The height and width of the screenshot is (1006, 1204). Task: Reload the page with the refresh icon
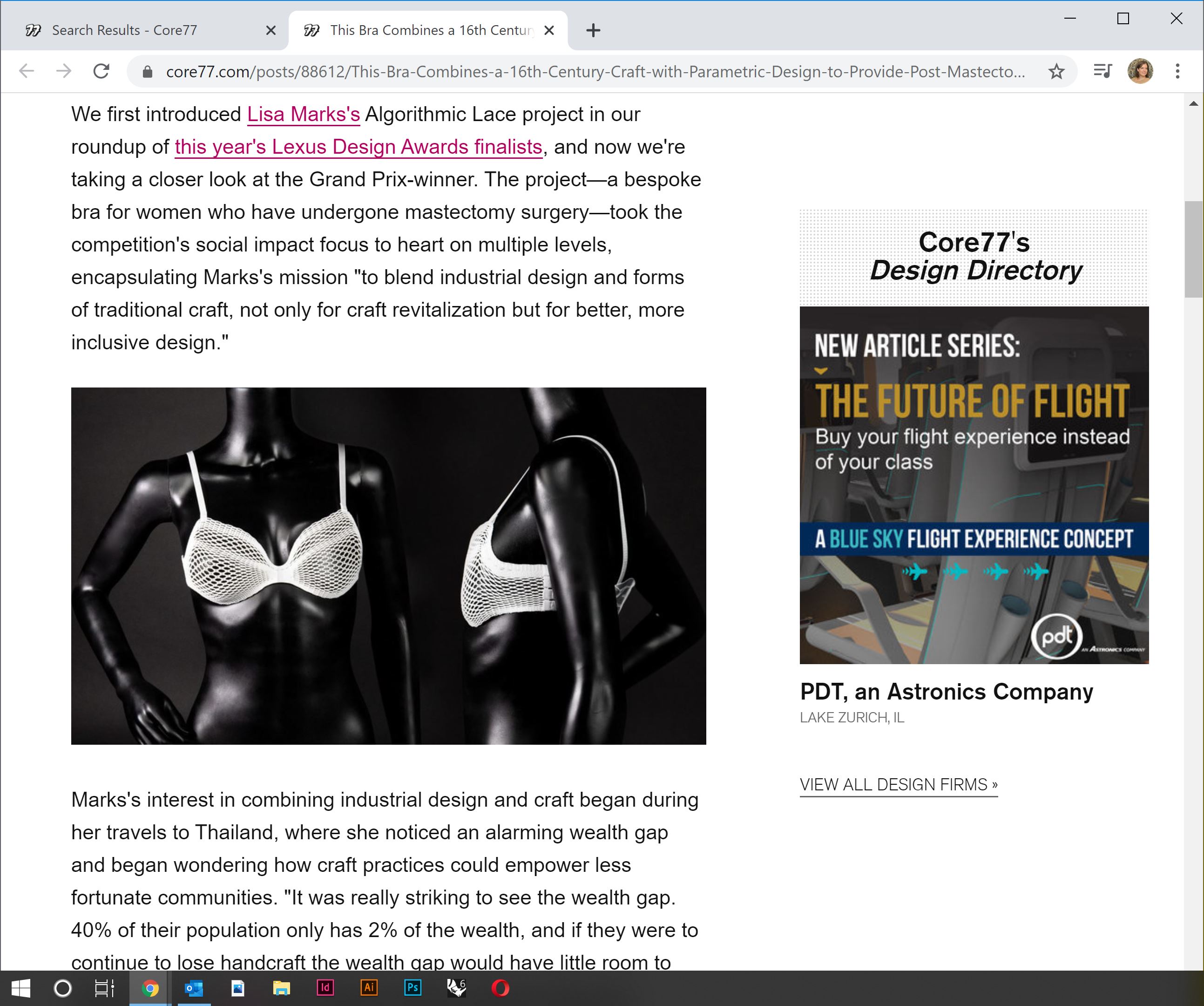click(x=101, y=71)
